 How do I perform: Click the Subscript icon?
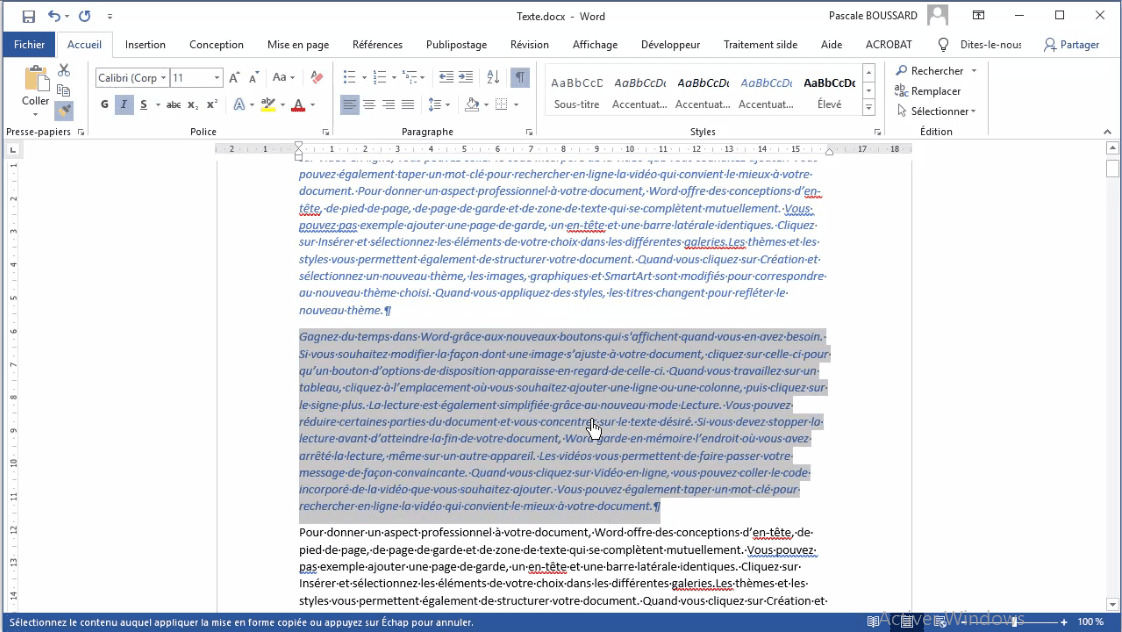[193, 105]
